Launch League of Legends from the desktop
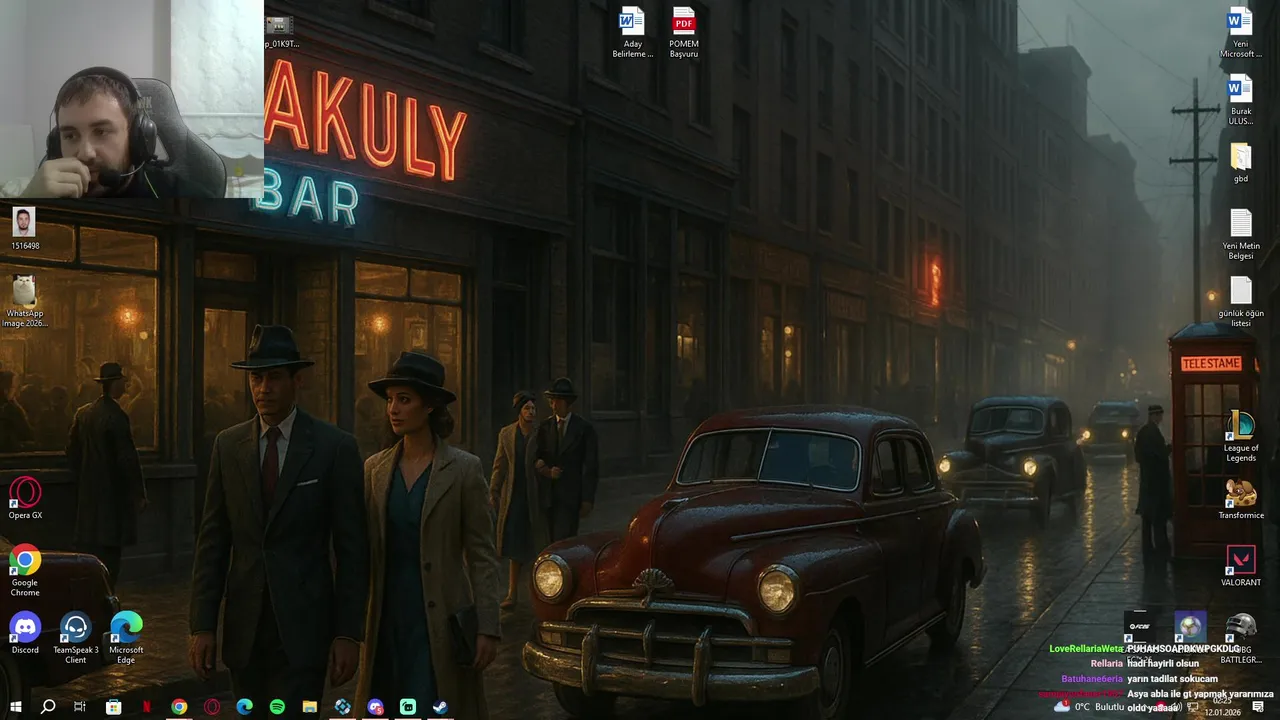The width and height of the screenshot is (1280, 720). point(1240,436)
